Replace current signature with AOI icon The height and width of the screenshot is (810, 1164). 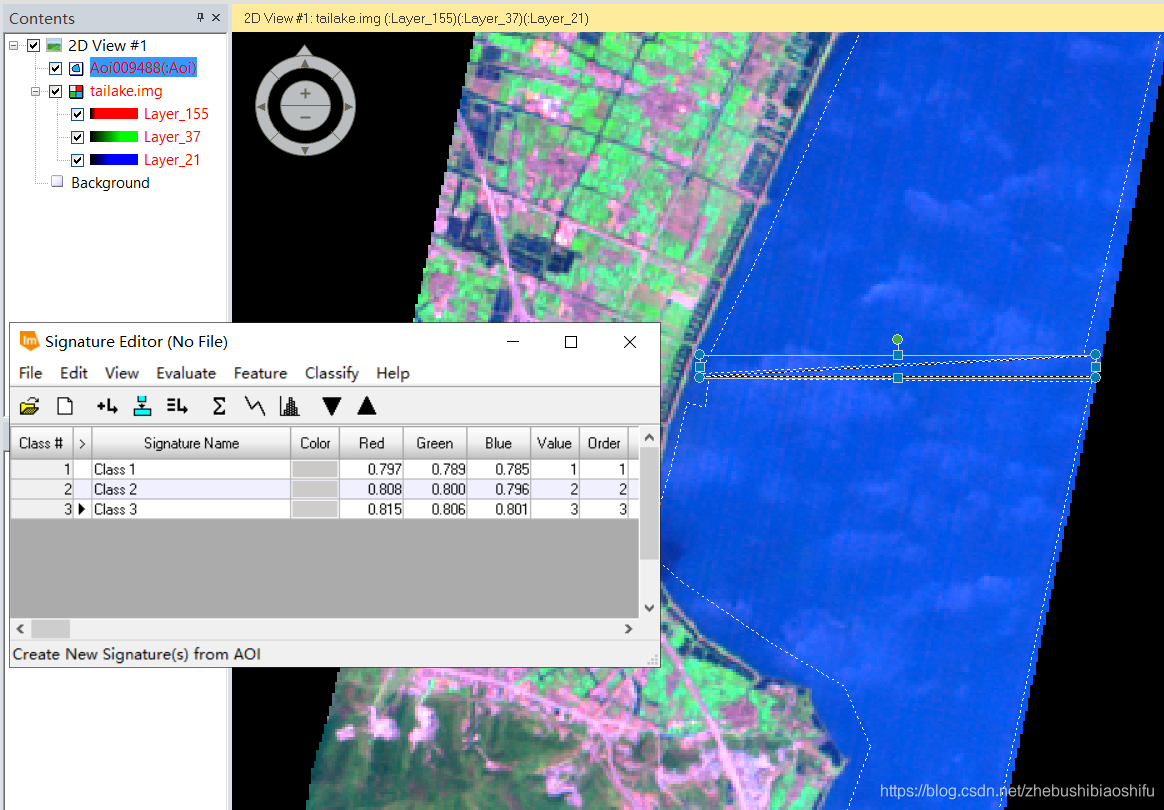point(142,406)
